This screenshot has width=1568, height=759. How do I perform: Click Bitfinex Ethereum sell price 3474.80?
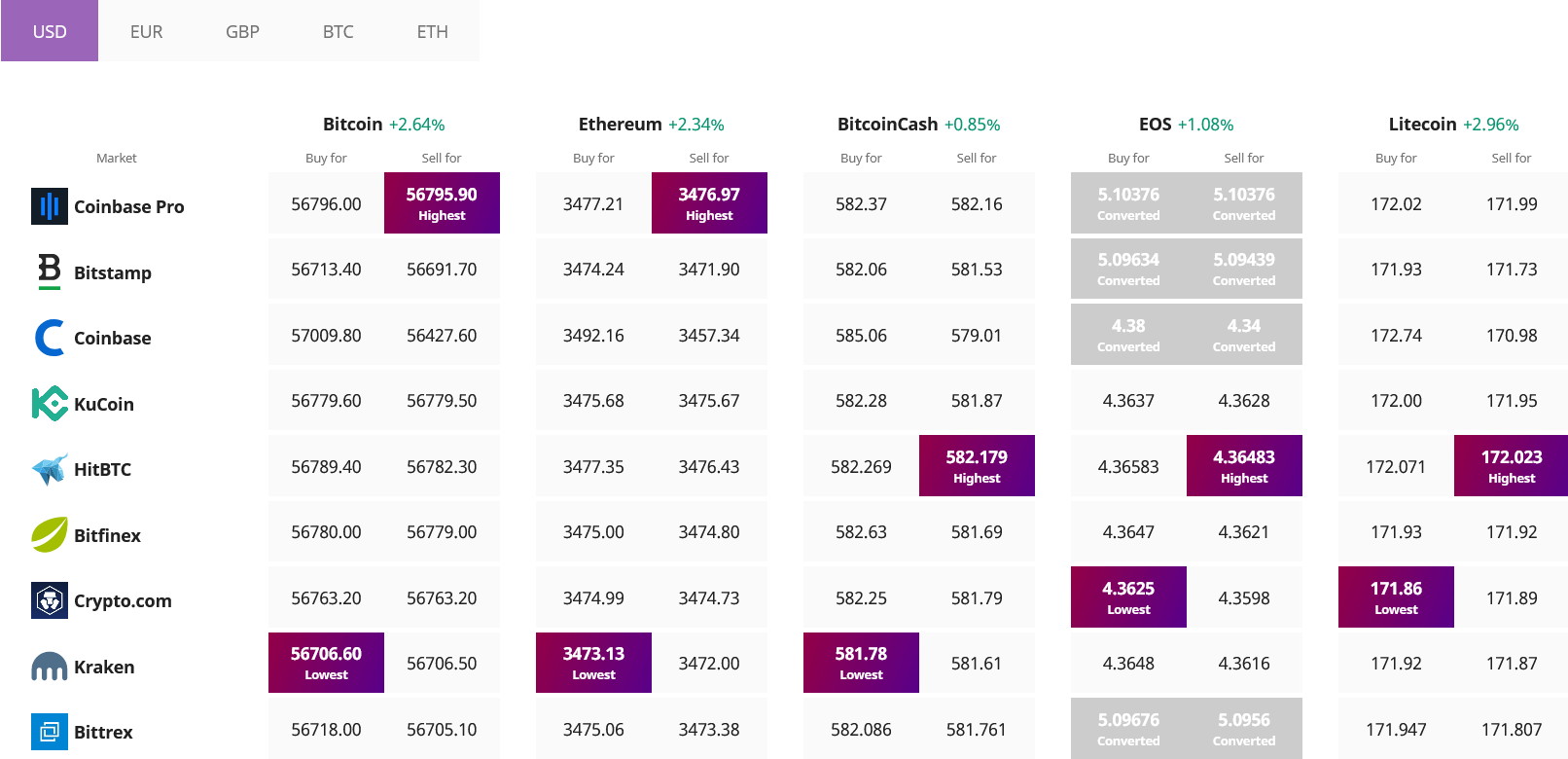click(709, 531)
